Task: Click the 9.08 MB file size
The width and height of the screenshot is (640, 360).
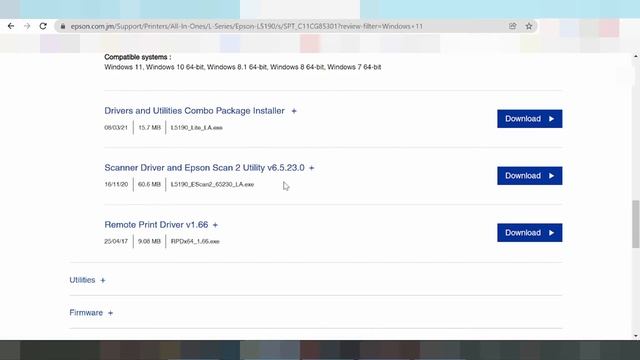Action: (149, 242)
